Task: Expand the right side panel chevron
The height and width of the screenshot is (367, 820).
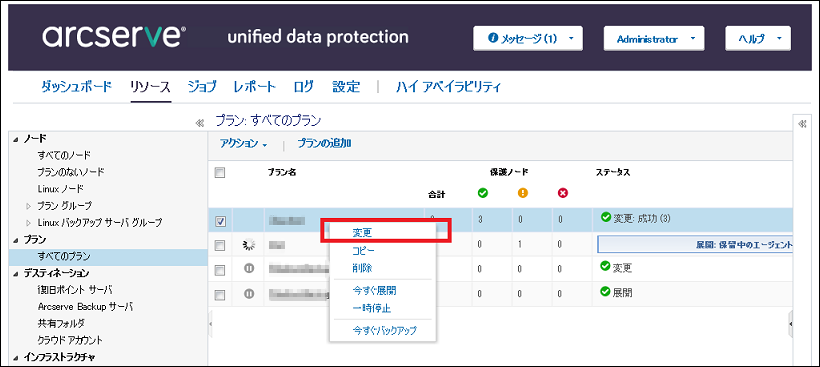Action: [x=802, y=123]
